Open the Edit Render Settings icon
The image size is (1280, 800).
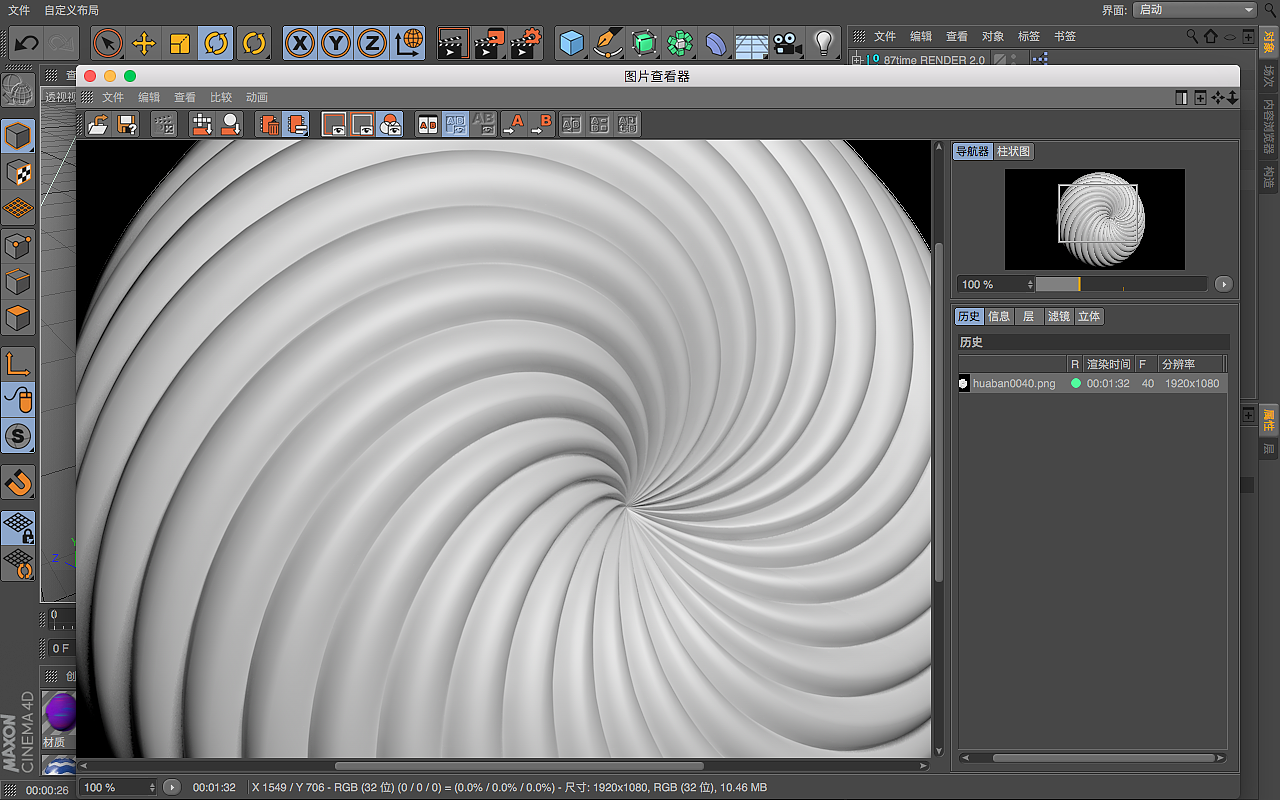tap(525, 43)
